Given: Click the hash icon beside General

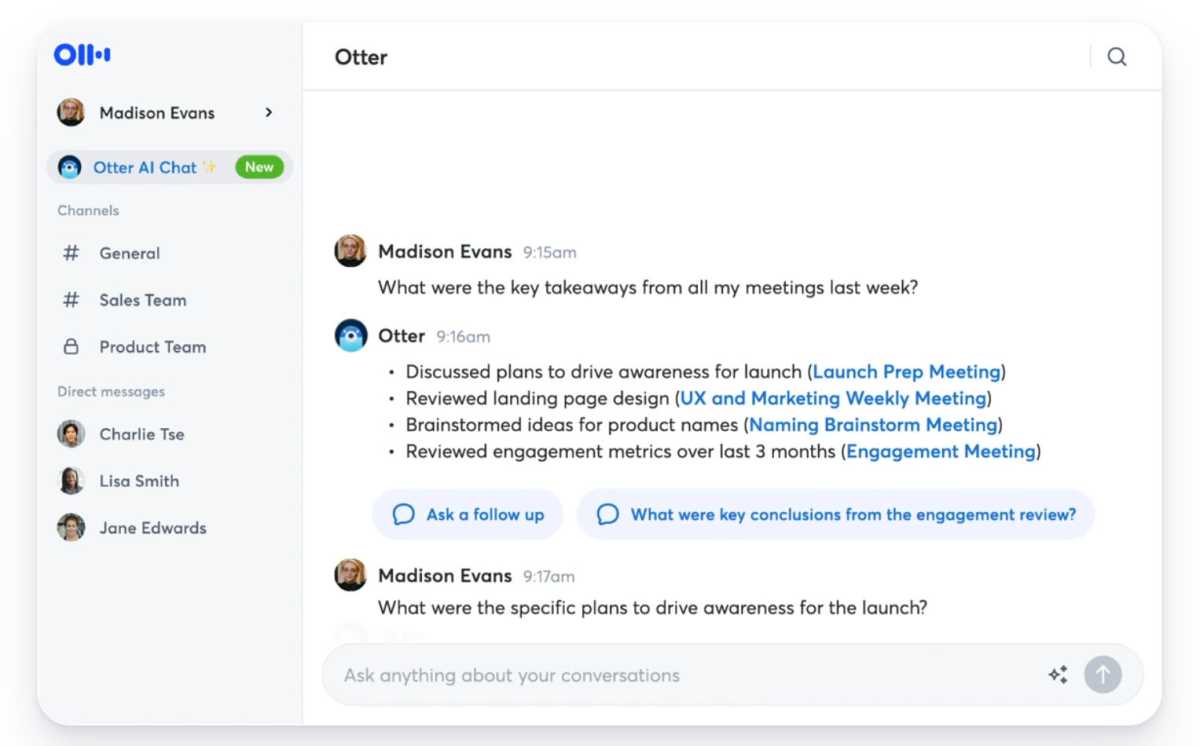Looking at the screenshot, I should (x=71, y=253).
